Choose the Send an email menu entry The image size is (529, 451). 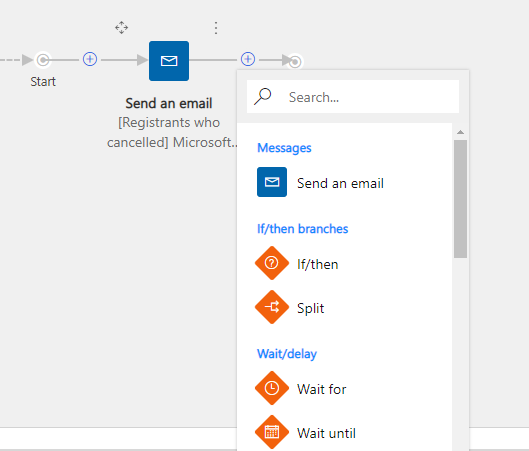point(340,183)
